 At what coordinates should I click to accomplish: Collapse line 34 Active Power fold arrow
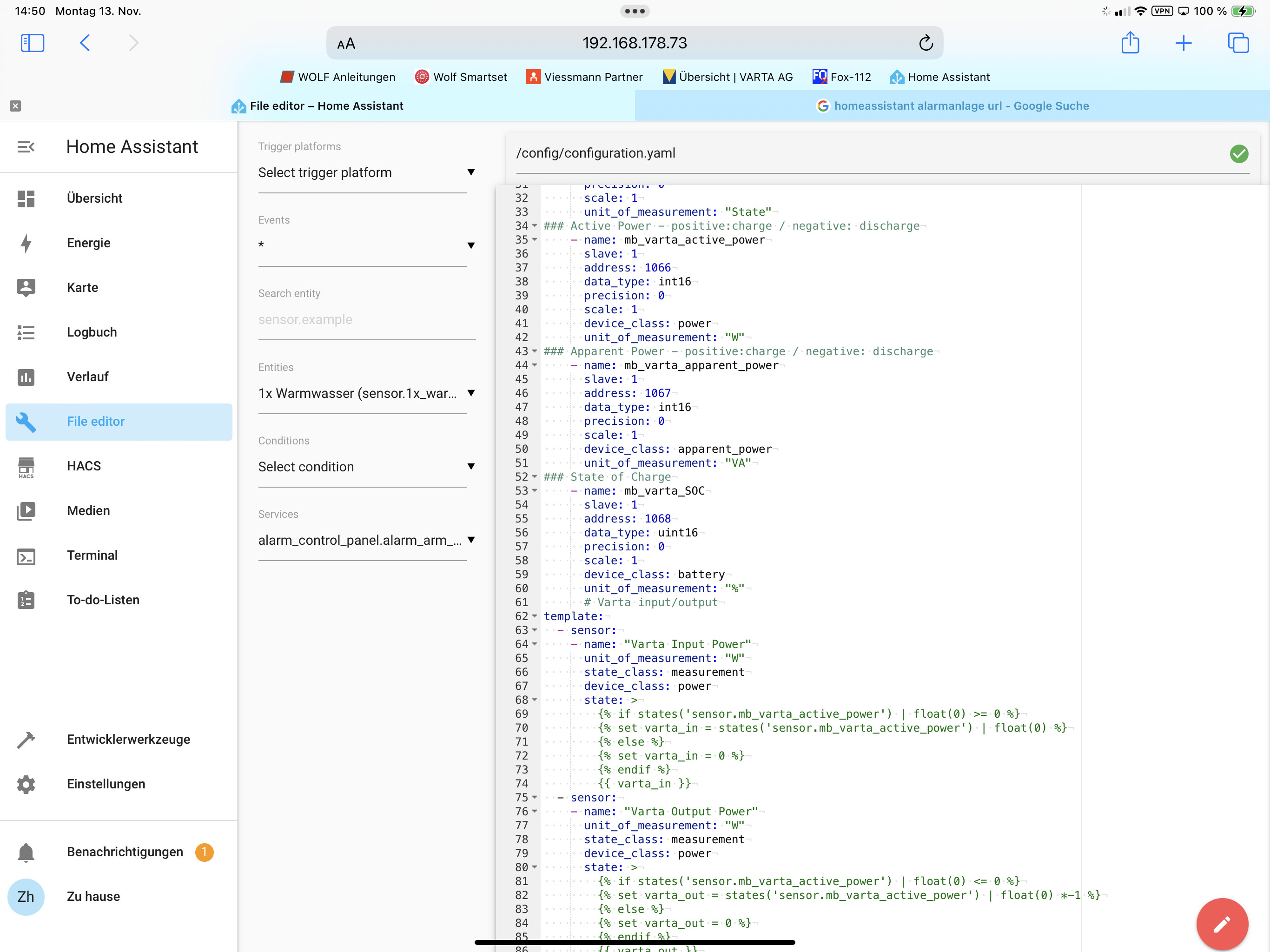click(535, 225)
